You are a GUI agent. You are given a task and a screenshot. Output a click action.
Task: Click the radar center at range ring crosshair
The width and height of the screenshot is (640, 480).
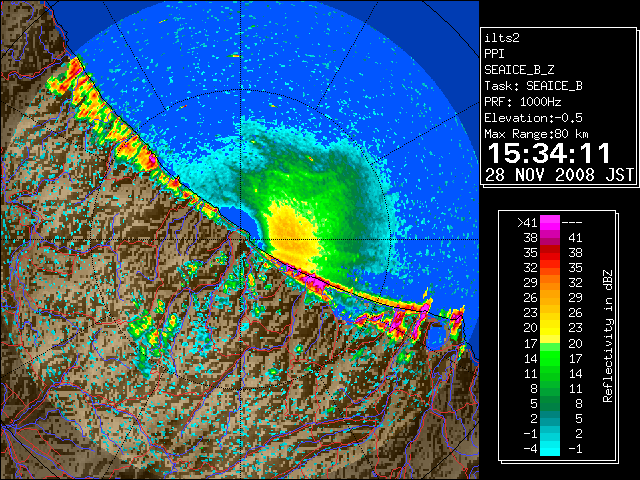click(241, 239)
